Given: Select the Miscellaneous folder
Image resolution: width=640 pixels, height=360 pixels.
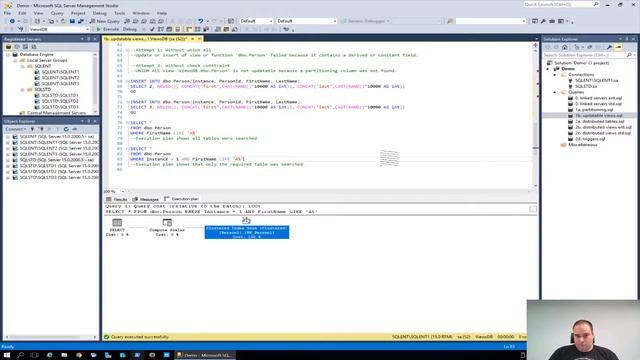Looking at the screenshot, I should tap(582, 144).
